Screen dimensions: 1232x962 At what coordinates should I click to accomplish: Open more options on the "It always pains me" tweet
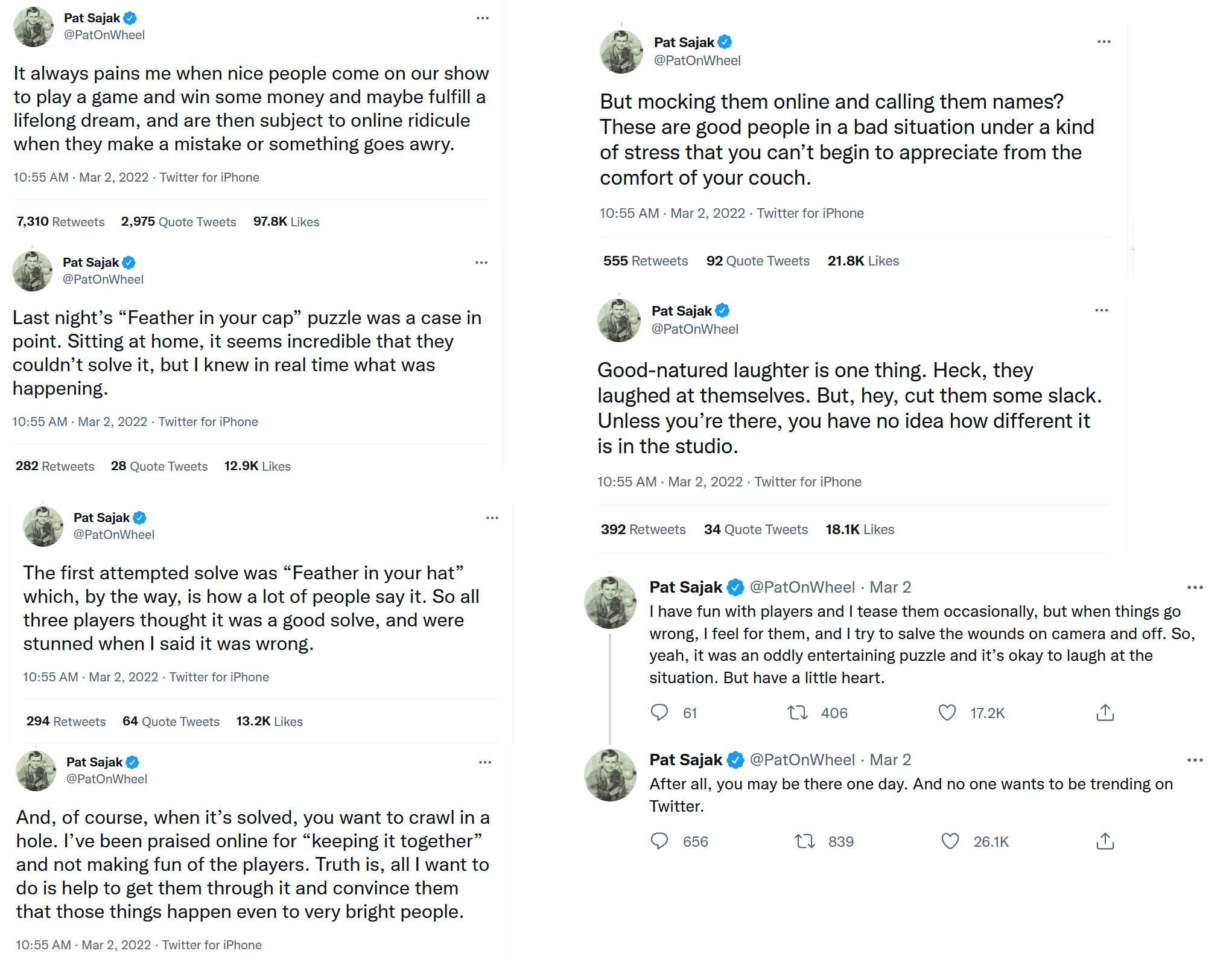tap(483, 18)
